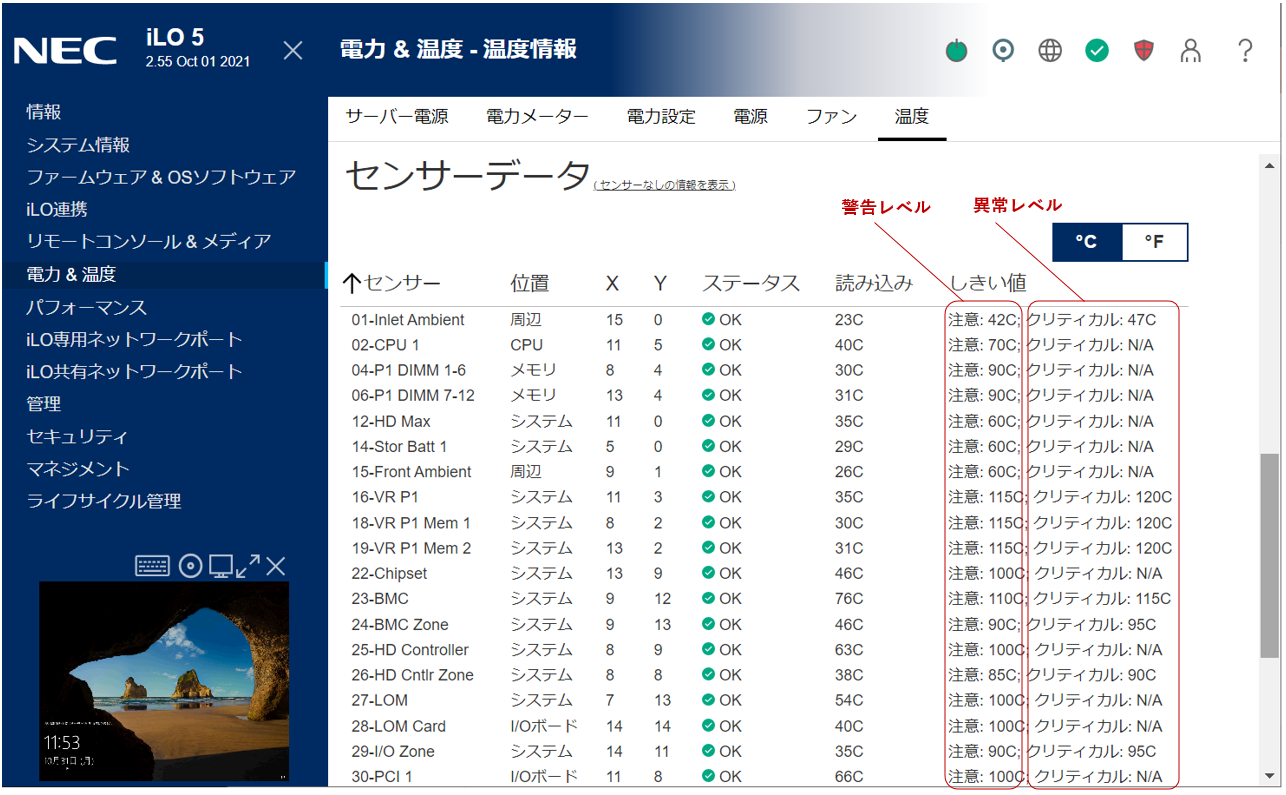Click the green health checkmark icon
Viewport: 1286px width, 795px height.
pos(1097,51)
